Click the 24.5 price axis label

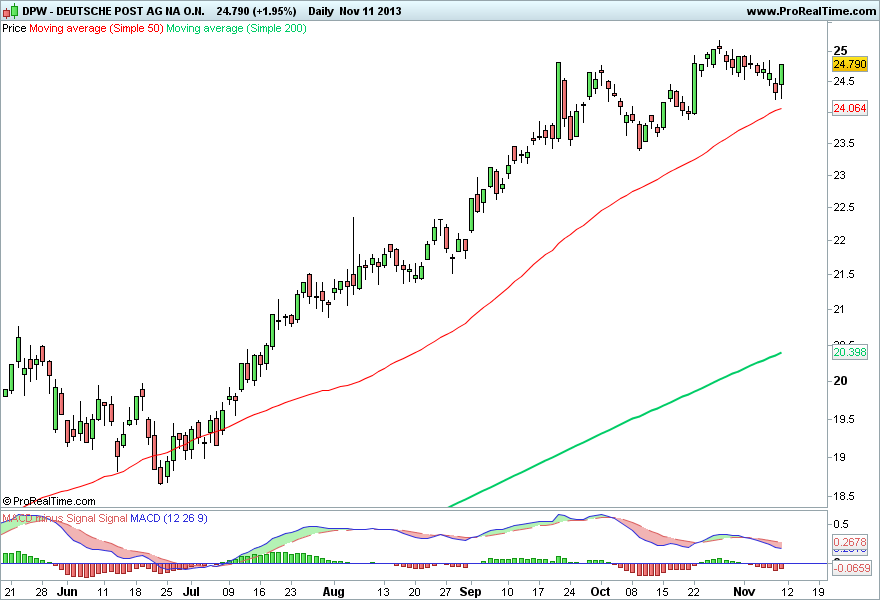point(844,81)
